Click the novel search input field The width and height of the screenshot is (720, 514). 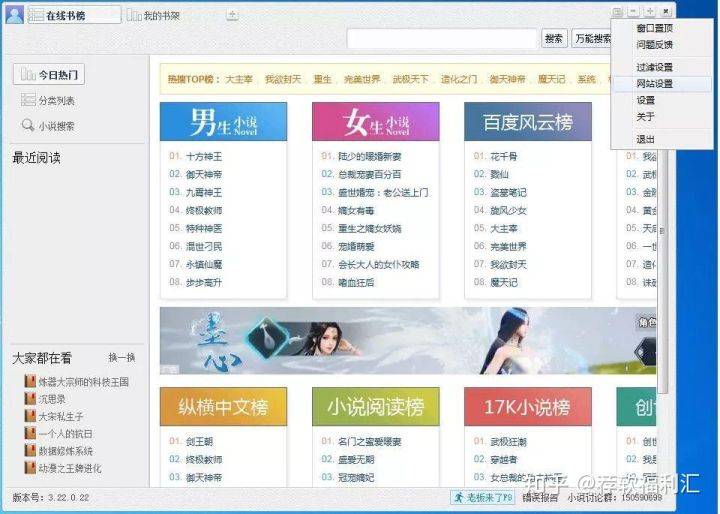click(x=442, y=39)
